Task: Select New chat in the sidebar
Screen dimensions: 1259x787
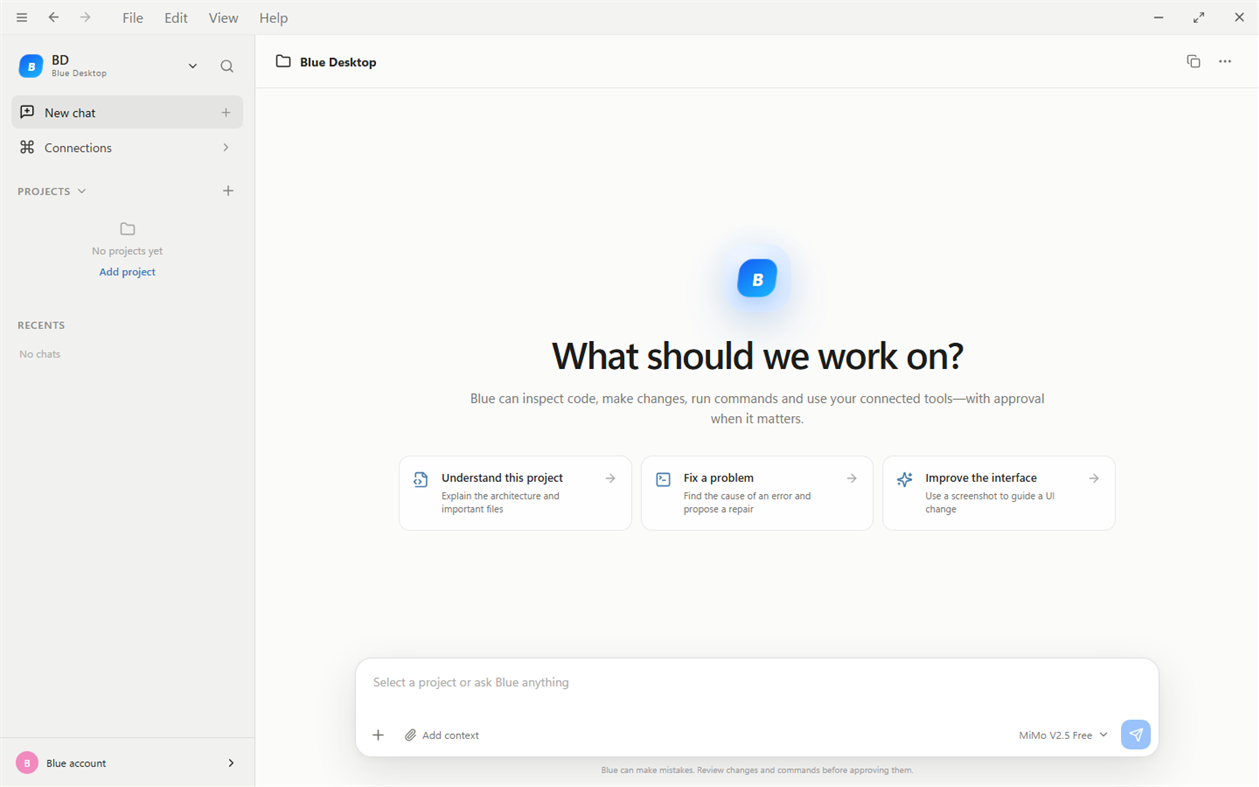Action: point(127,112)
